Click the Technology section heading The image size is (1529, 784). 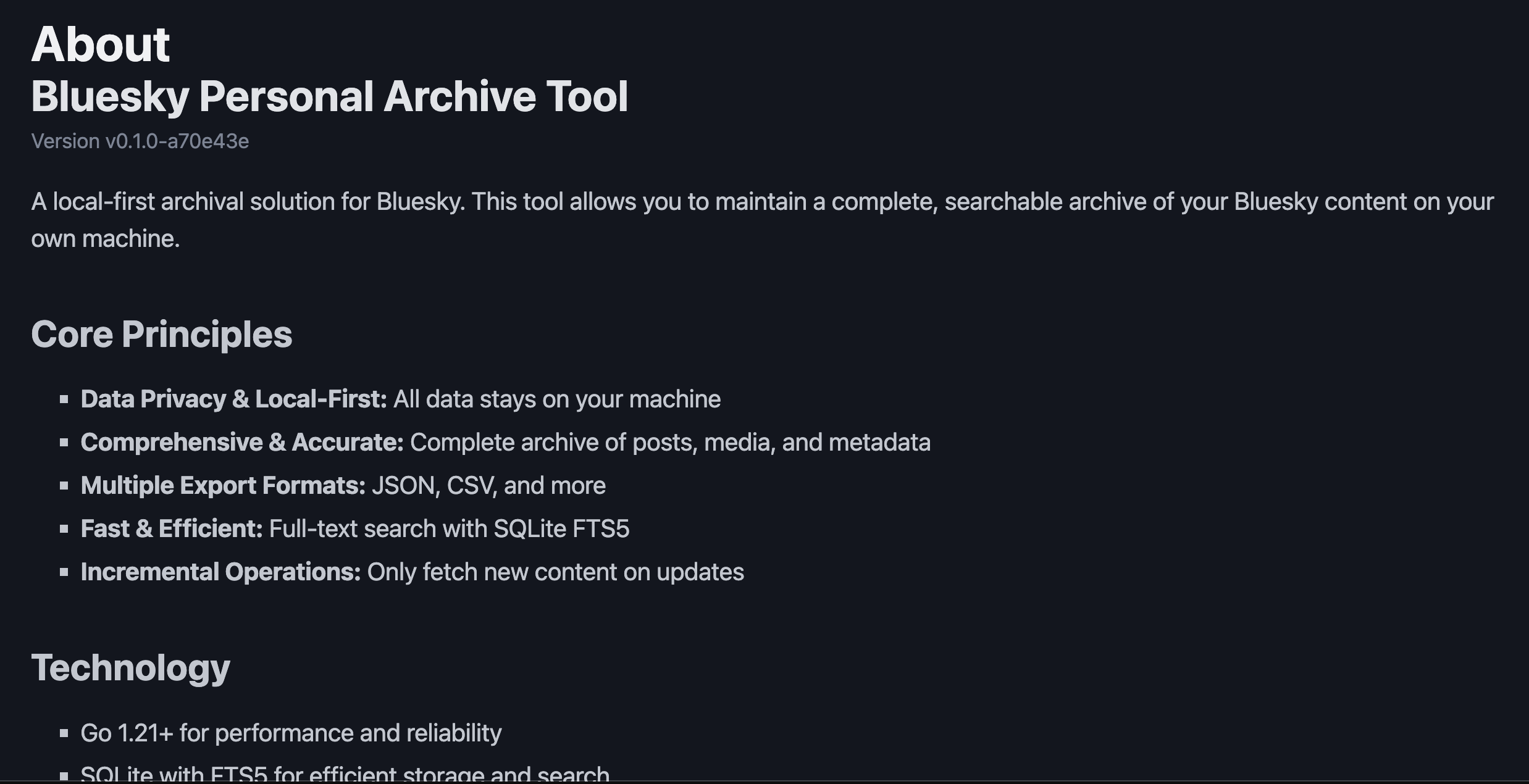(x=130, y=668)
